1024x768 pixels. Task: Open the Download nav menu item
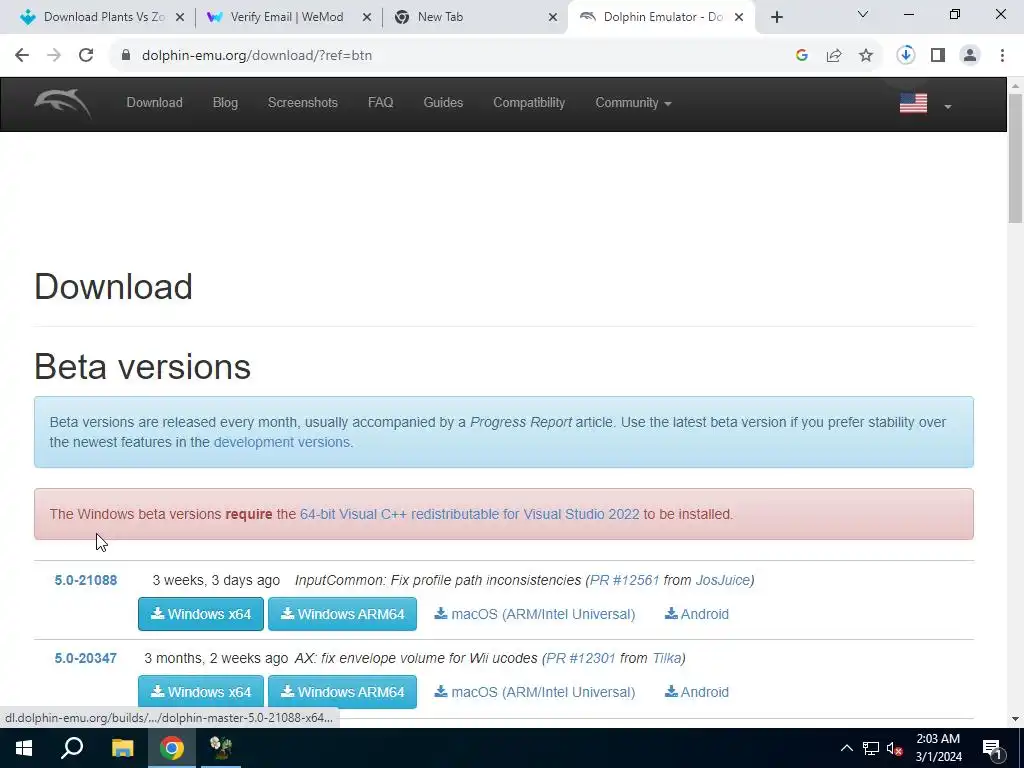tap(155, 103)
